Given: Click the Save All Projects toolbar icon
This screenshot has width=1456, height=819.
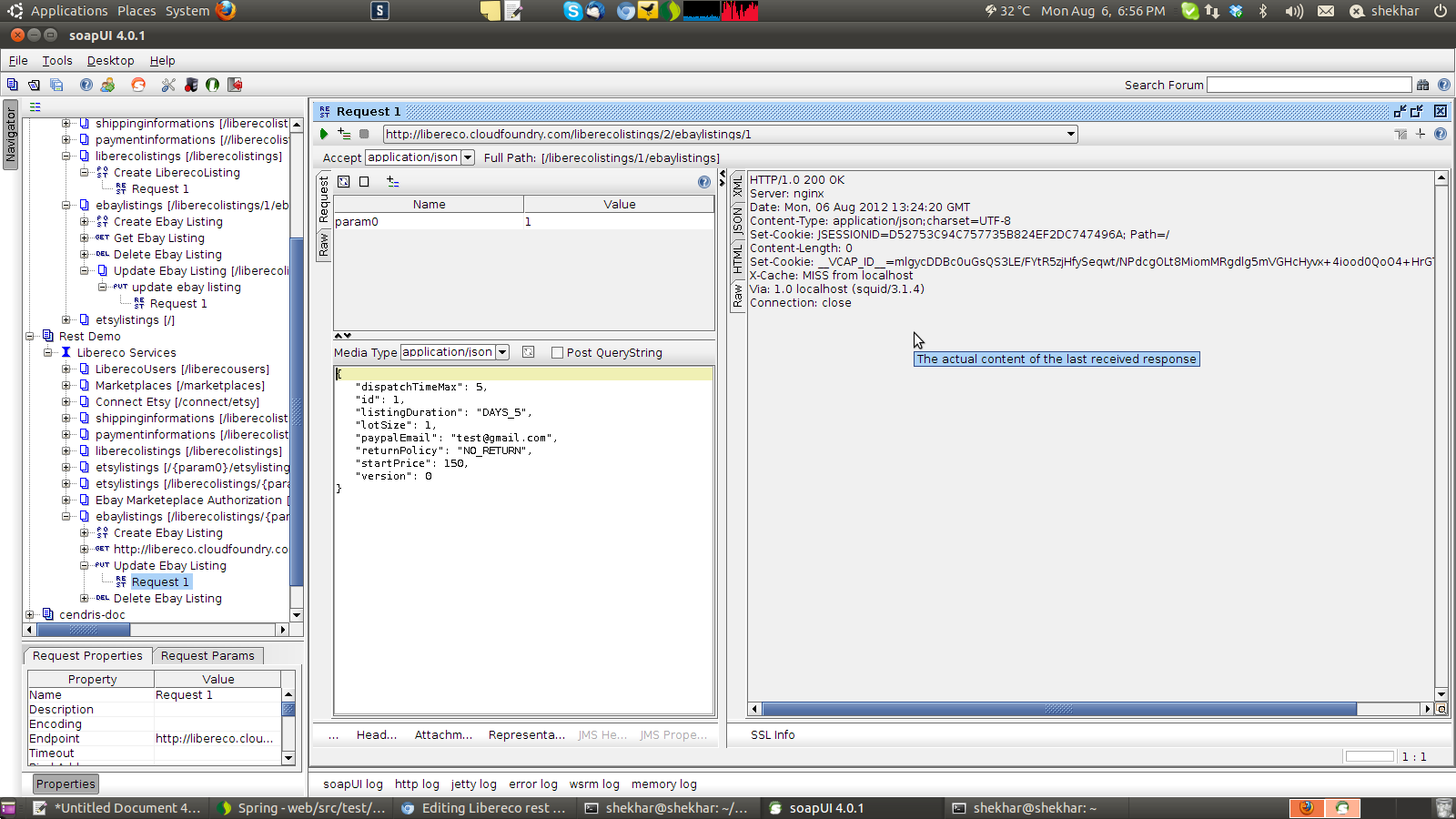Looking at the screenshot, I should pos(56,85).
